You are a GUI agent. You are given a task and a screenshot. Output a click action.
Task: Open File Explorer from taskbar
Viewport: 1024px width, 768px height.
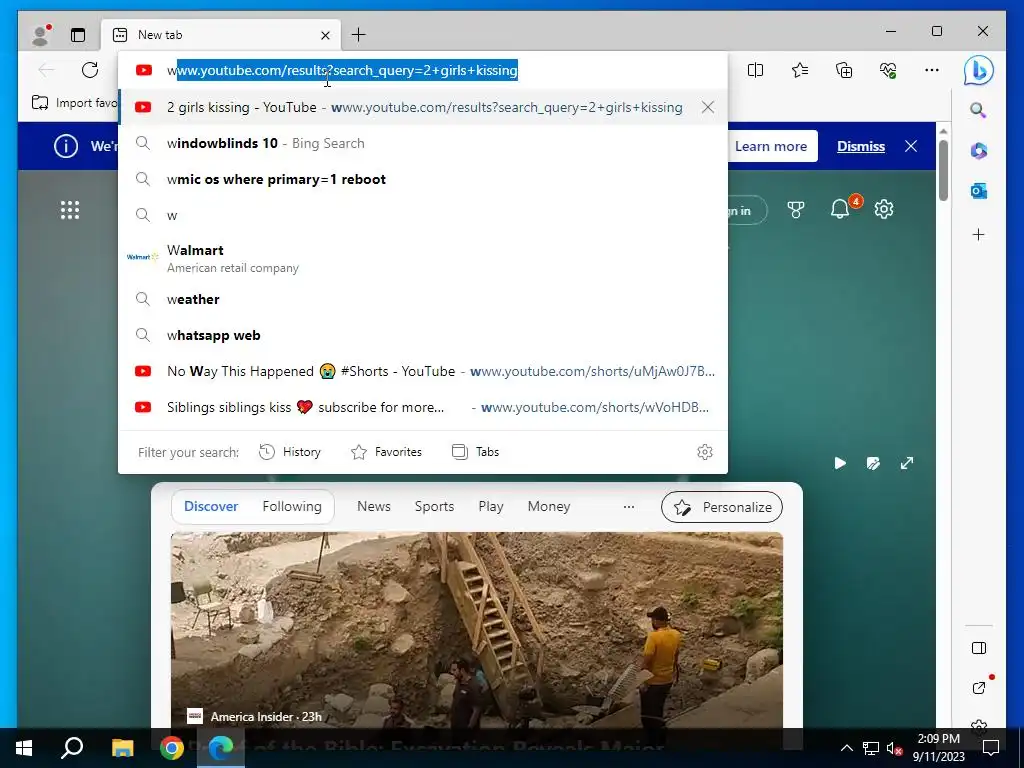pyautogui.click(x=122, y=748)
